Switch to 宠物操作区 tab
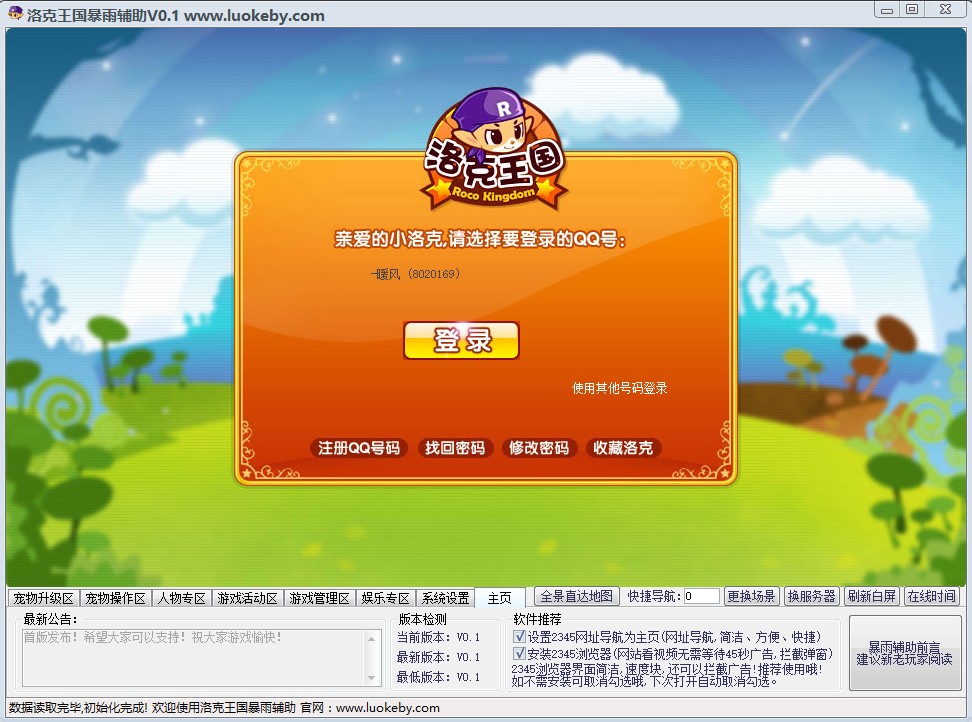The width and height of the screenshot is (972, 722). (x=115, y=598)
